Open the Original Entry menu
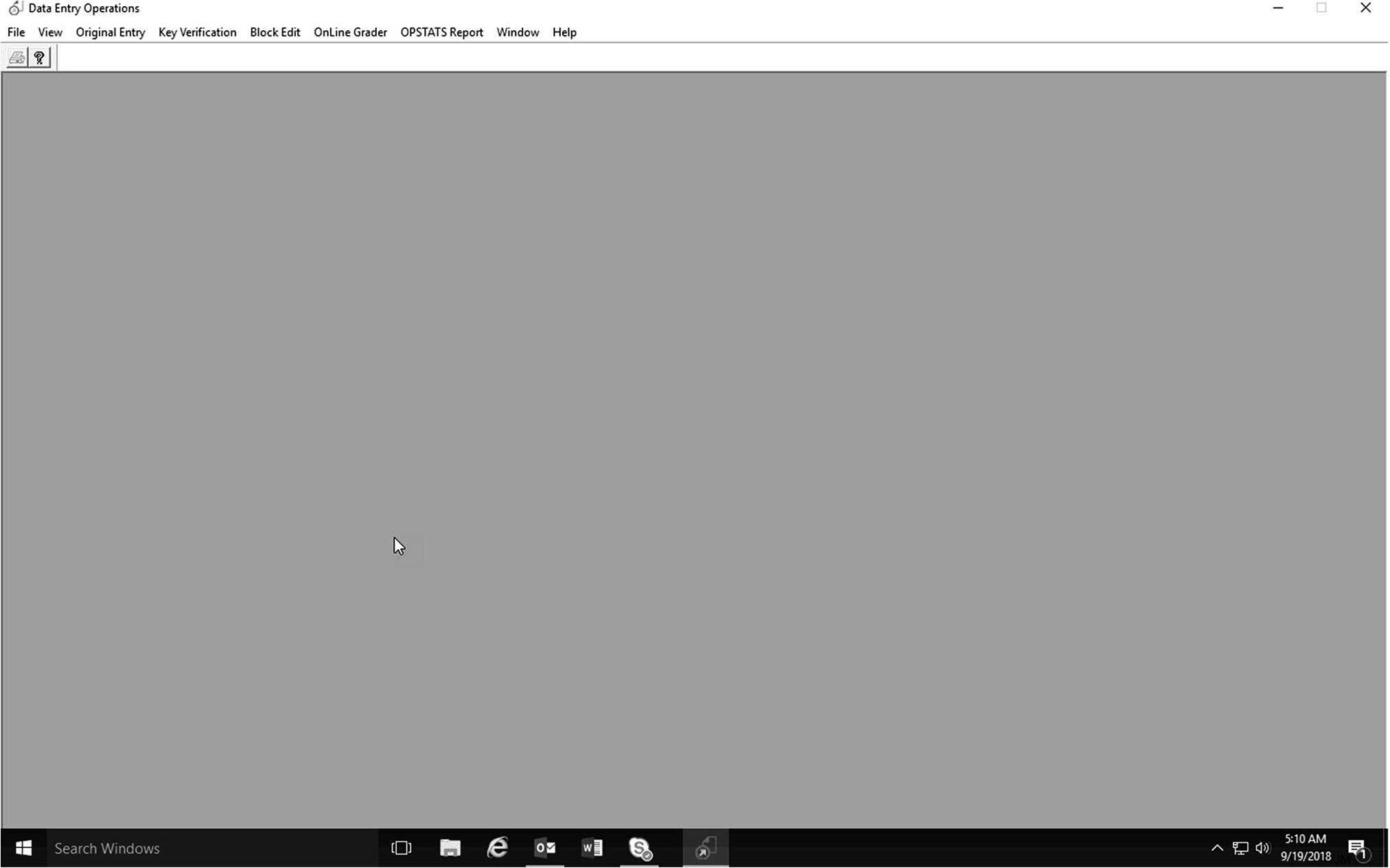Image resolution: width=1390 pixels, height=868 pixels. point(110,32)
